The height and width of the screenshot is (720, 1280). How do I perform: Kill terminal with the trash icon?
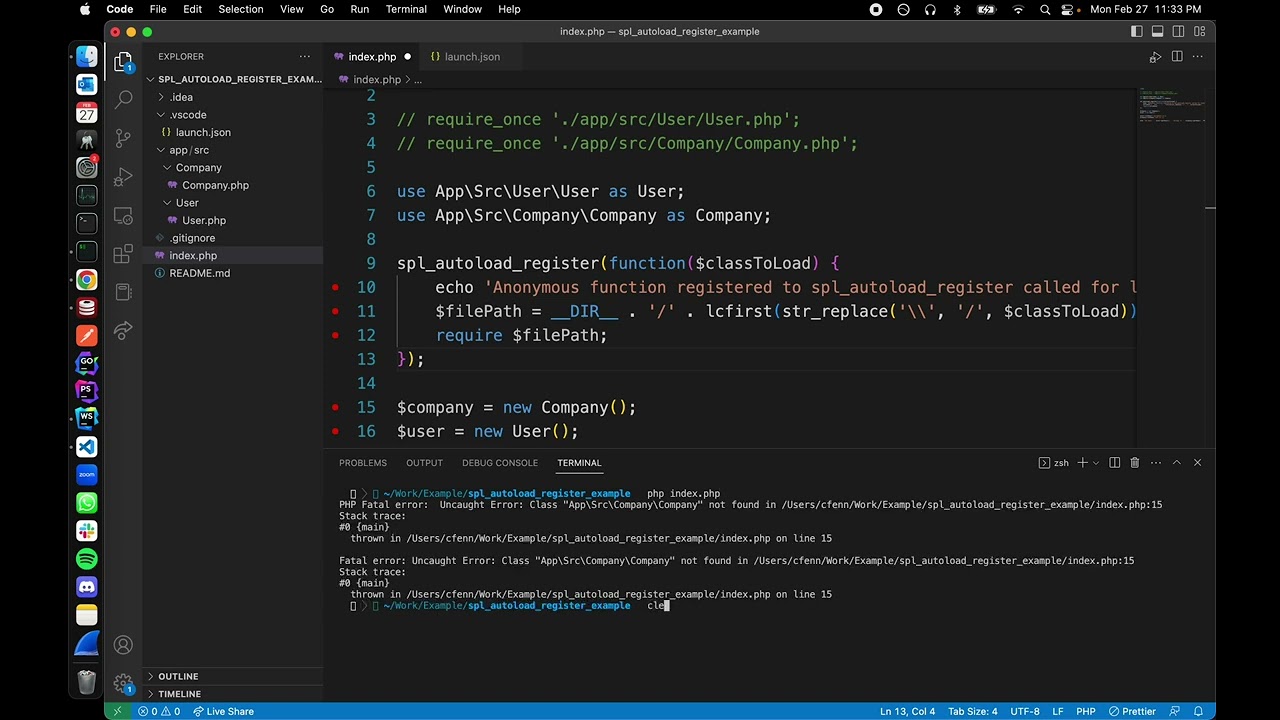pos(1134,463)
